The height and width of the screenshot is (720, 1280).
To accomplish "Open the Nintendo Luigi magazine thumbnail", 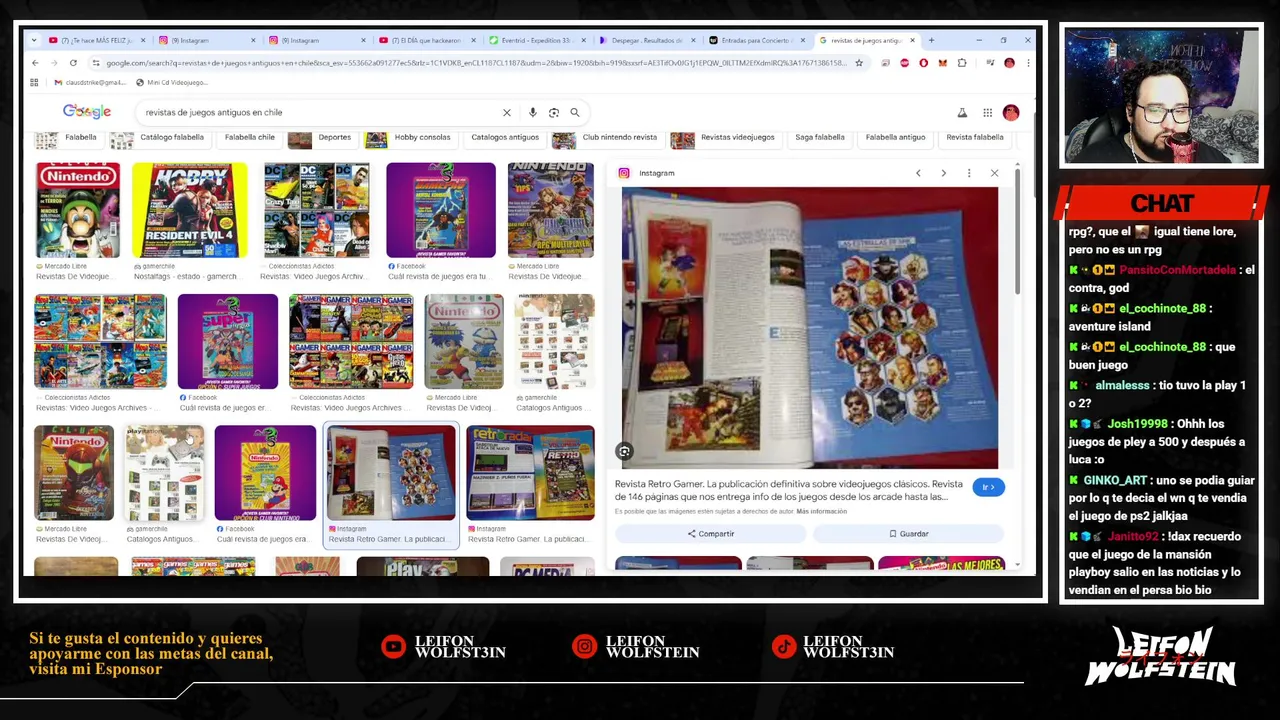I will coord(78,210).
